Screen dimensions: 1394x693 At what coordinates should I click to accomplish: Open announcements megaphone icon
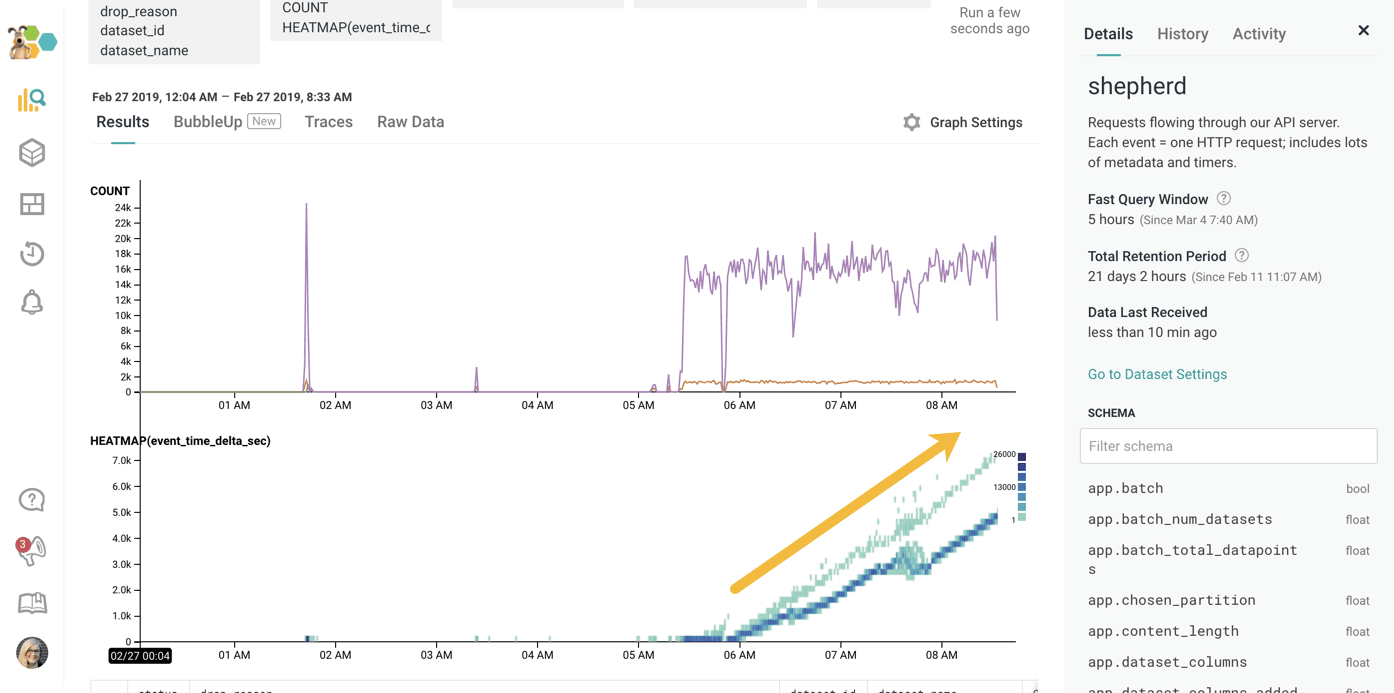tap(32, 550)
